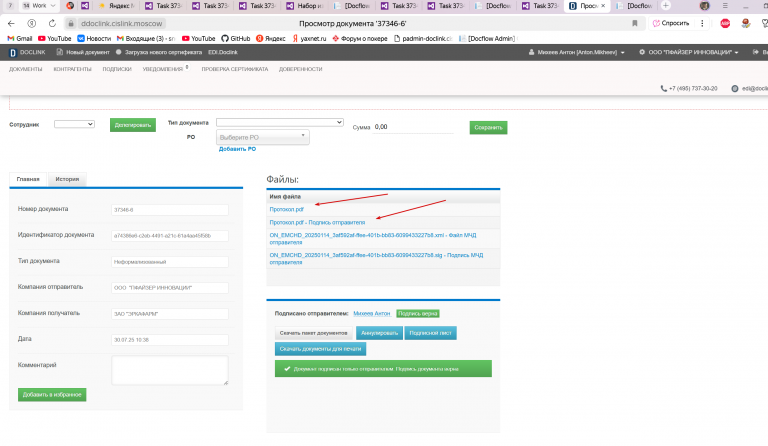Image resolution: width=768 pixels, height=446 pixels.
Task: Open the ДОВЕРЕННОСТИ menu
Action: pyautogui.click(x=301, y=70)
